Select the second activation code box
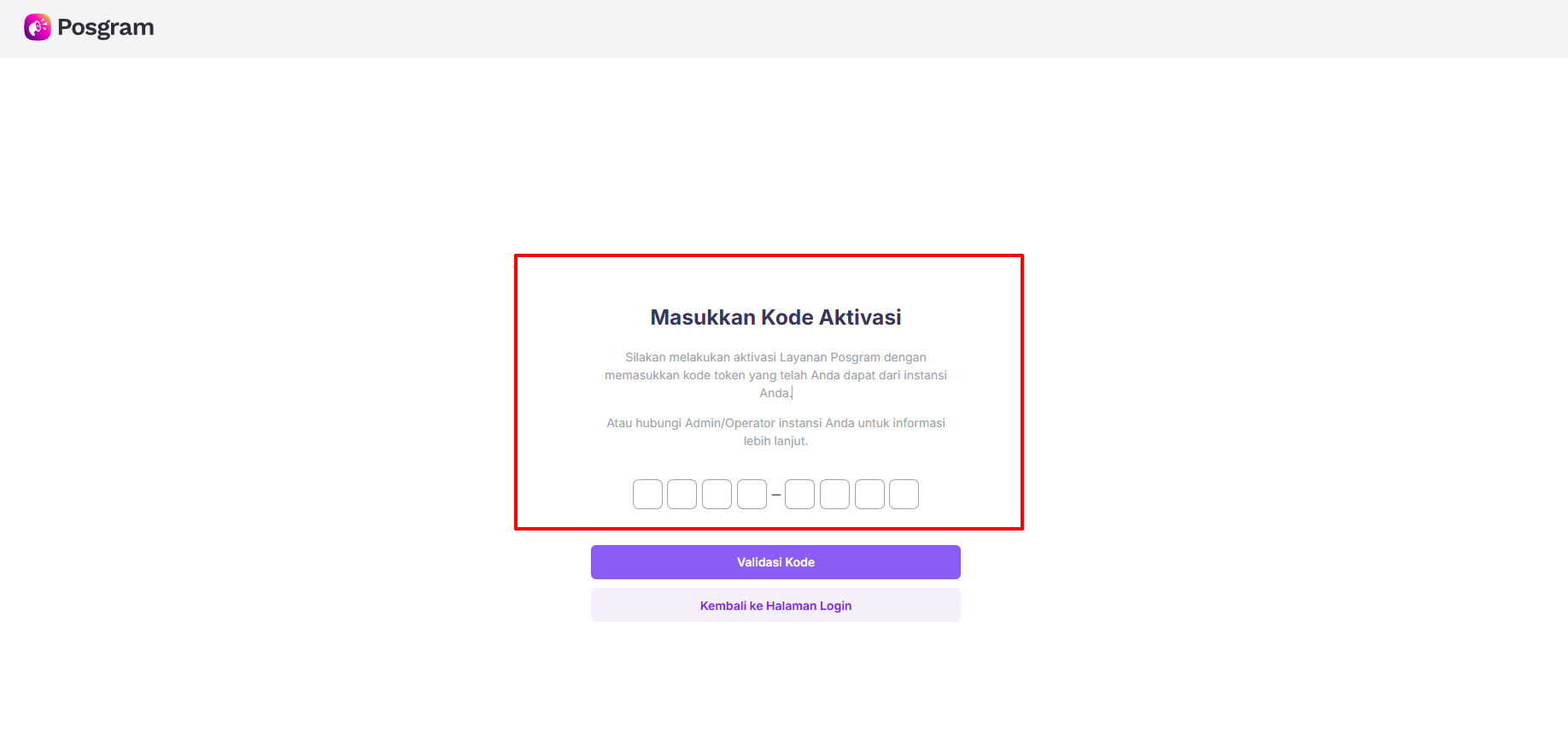The width and height of the screenshot is (1568, 739). coord(682,494)
